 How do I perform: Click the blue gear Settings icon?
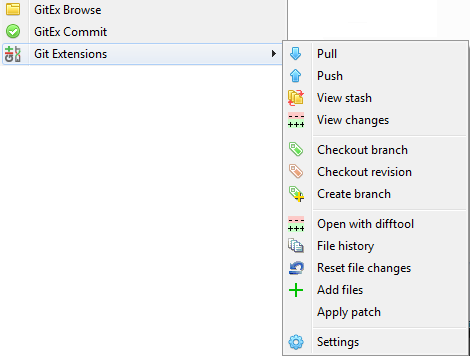pos(296,342)
